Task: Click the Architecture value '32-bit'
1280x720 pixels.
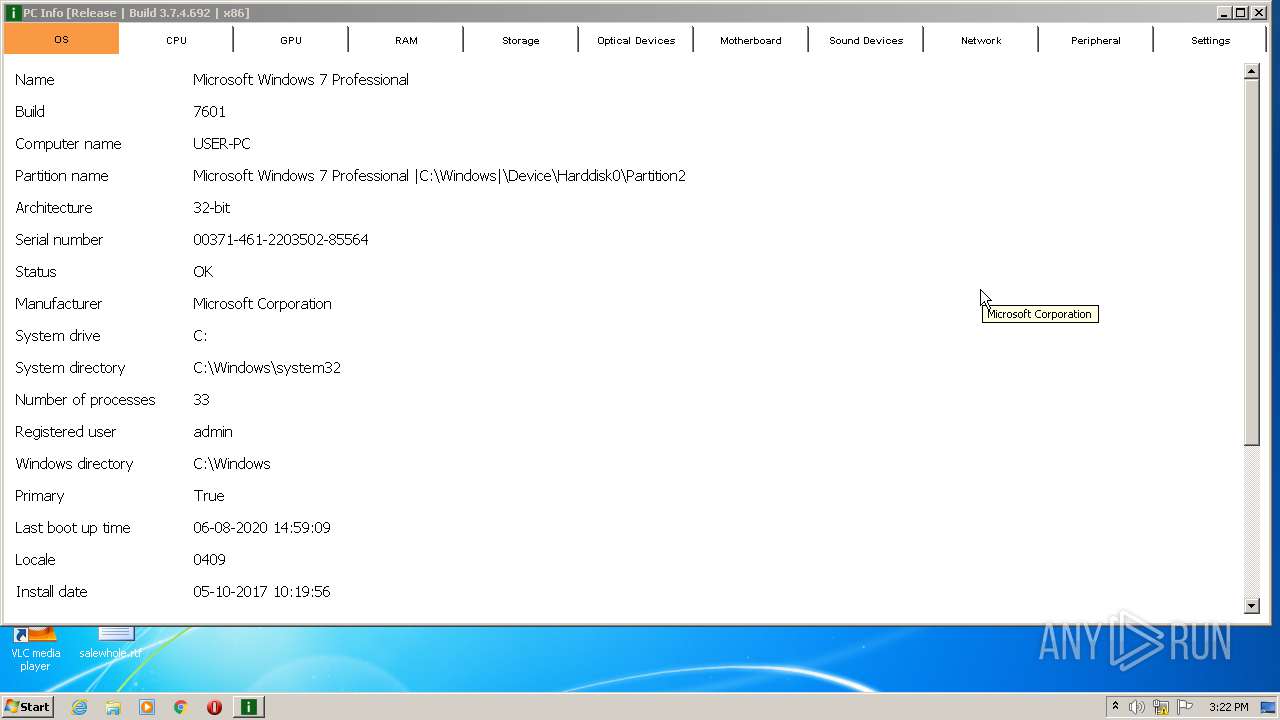Action: pyautogui.click(x=211, y=208)
